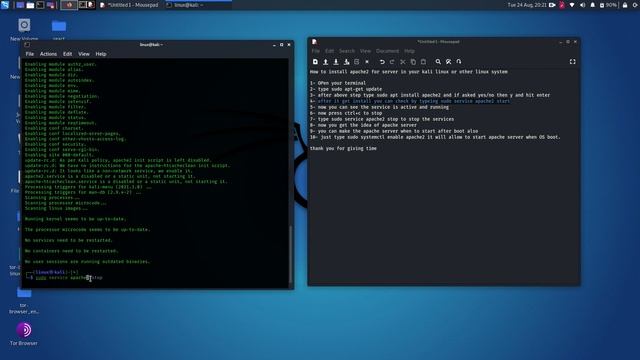Open the volume control in system tray
Viewport: 640px width, 360px height.
pos(582,5)
